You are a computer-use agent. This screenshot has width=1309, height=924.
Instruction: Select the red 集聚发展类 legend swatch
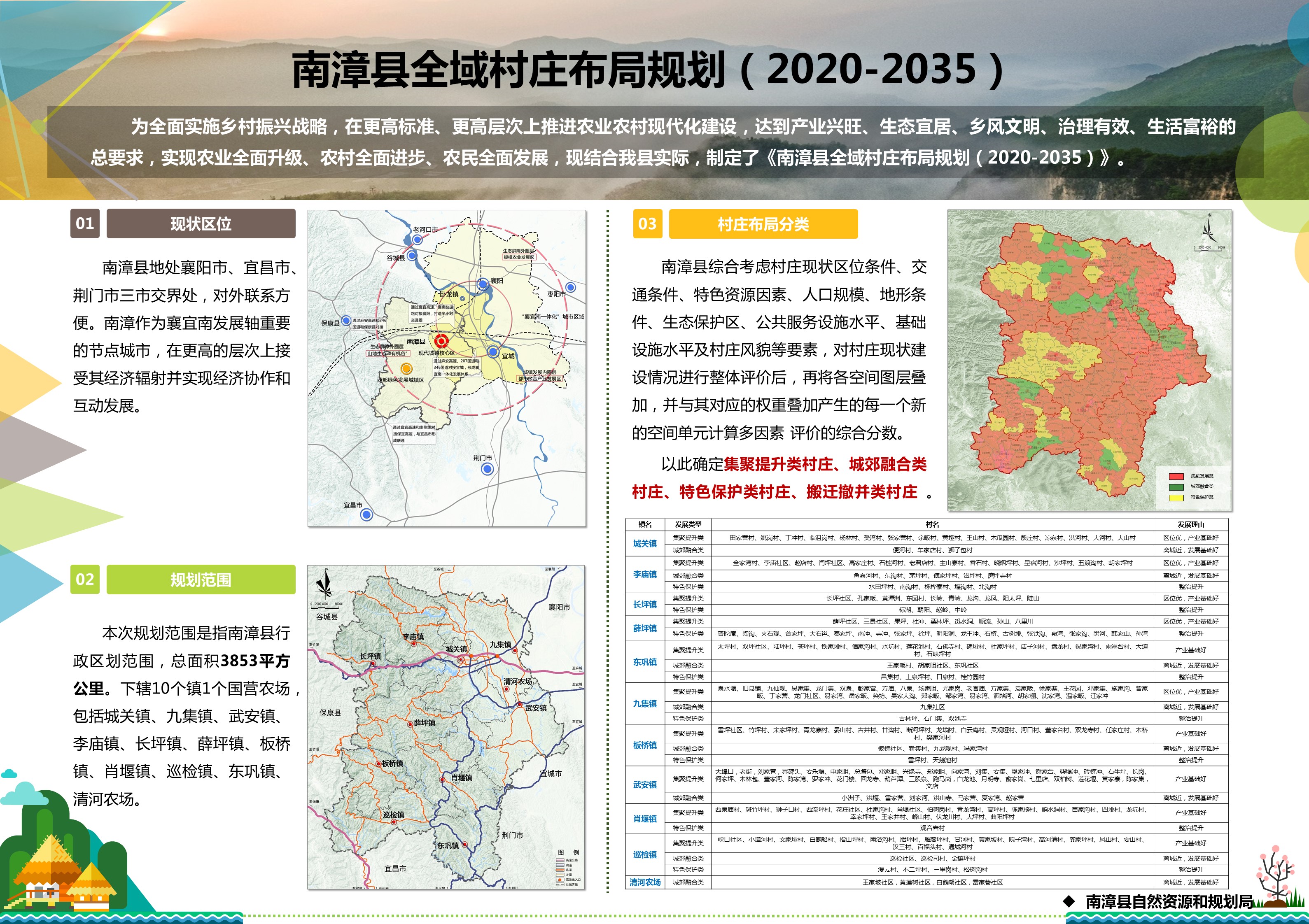click(1176, 476)
